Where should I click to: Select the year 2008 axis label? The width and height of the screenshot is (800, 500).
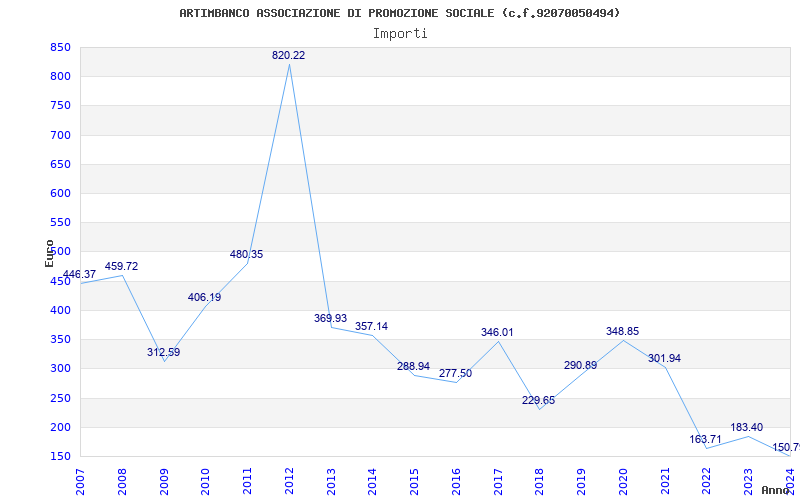[x=122, y=482]
